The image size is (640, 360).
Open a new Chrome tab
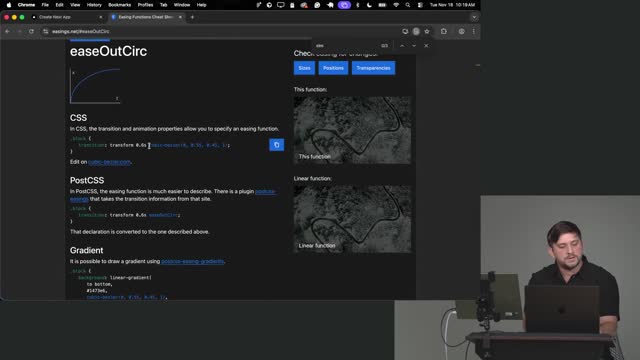(192, 17)
